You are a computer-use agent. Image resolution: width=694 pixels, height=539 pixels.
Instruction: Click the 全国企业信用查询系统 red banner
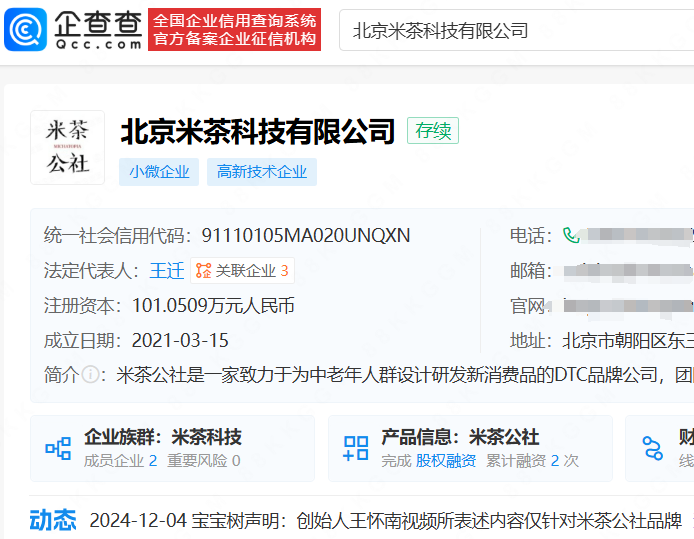(x=235, y=30)
